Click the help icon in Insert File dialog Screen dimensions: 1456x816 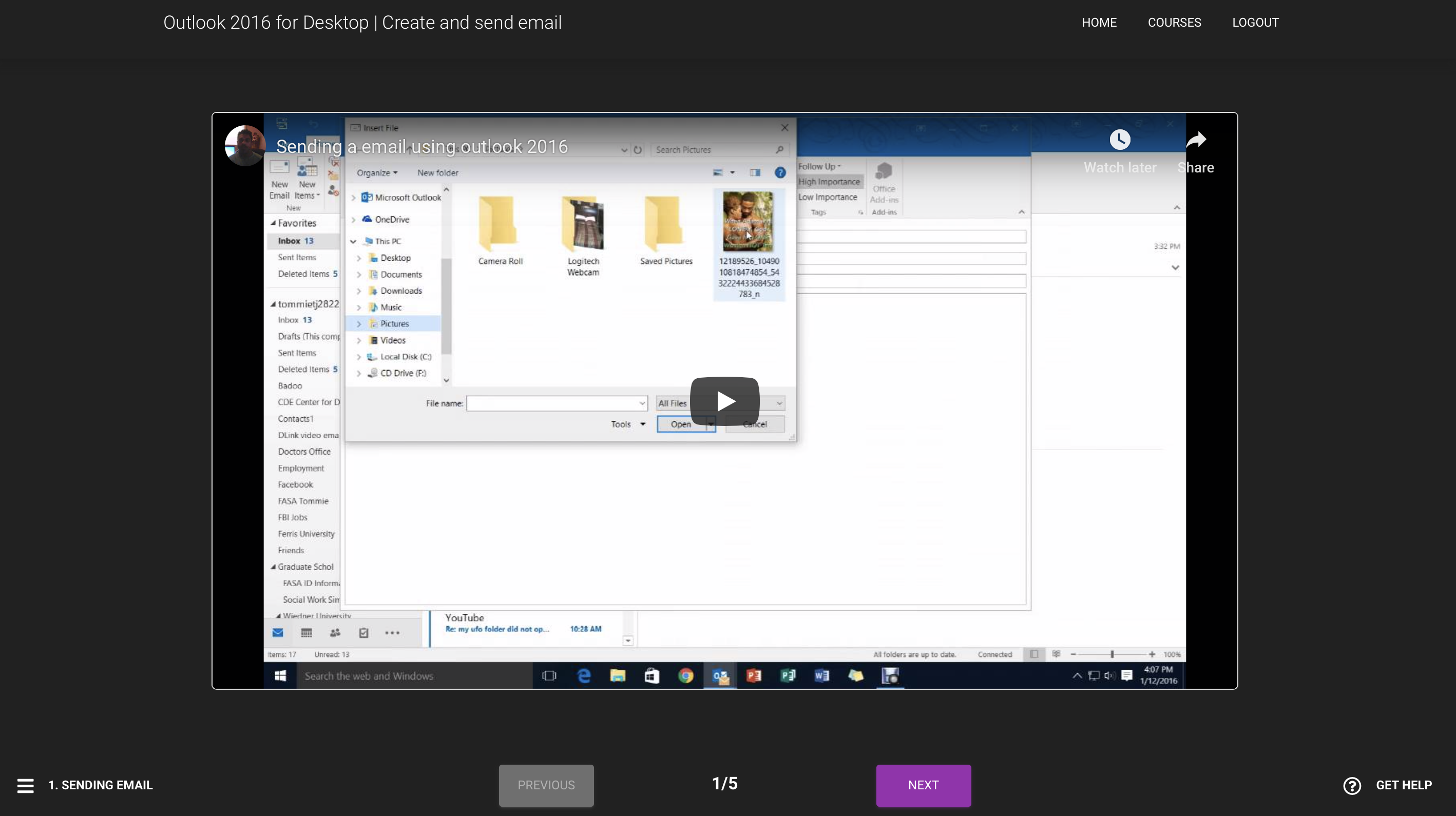point(779,172)
